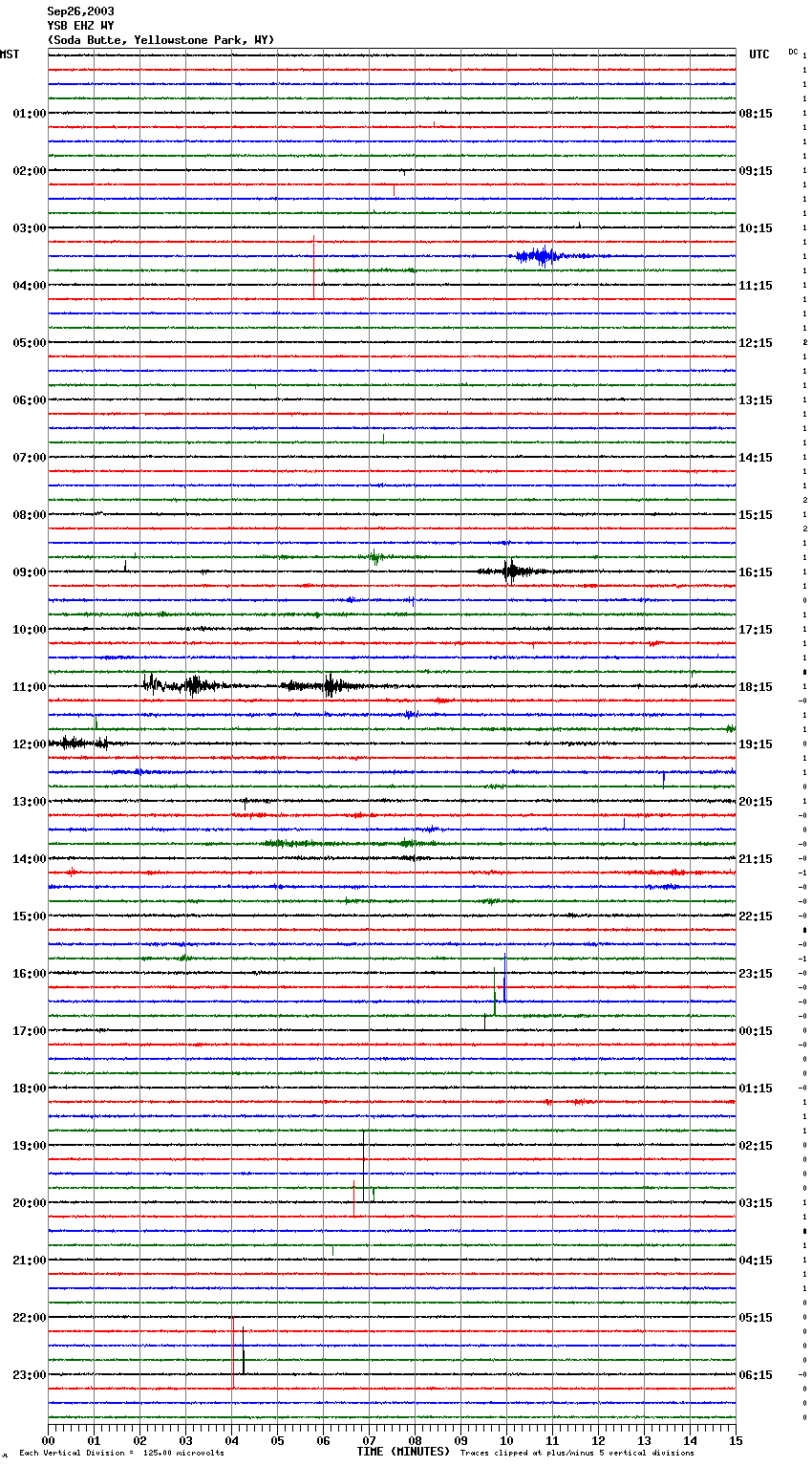
Task: Select the 11:00 MST time label
Action: (30, 687)
